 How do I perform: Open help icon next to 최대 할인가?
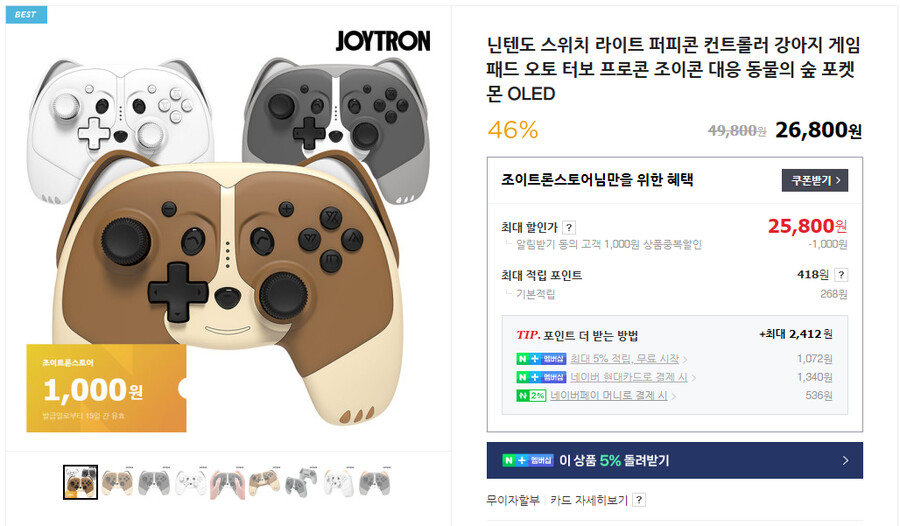[x=569, y=227]
